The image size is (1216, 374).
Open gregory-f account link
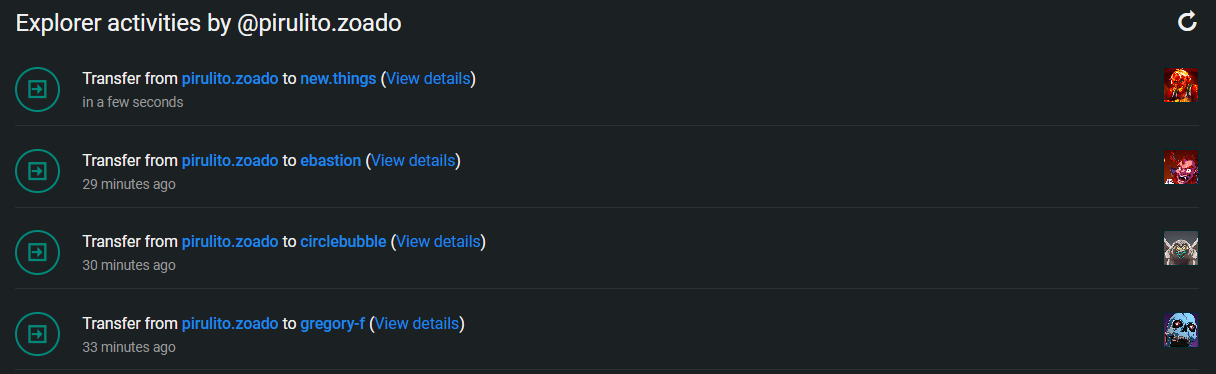tap(333, 323)
